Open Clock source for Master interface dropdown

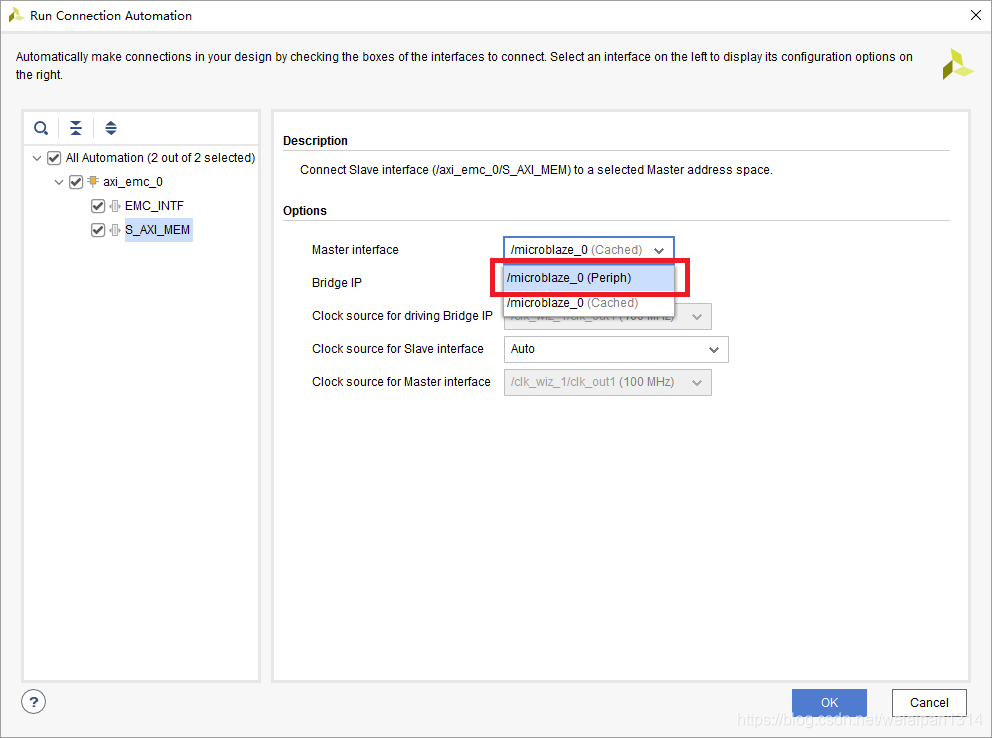pyautogui.click(x=607, y=382)
